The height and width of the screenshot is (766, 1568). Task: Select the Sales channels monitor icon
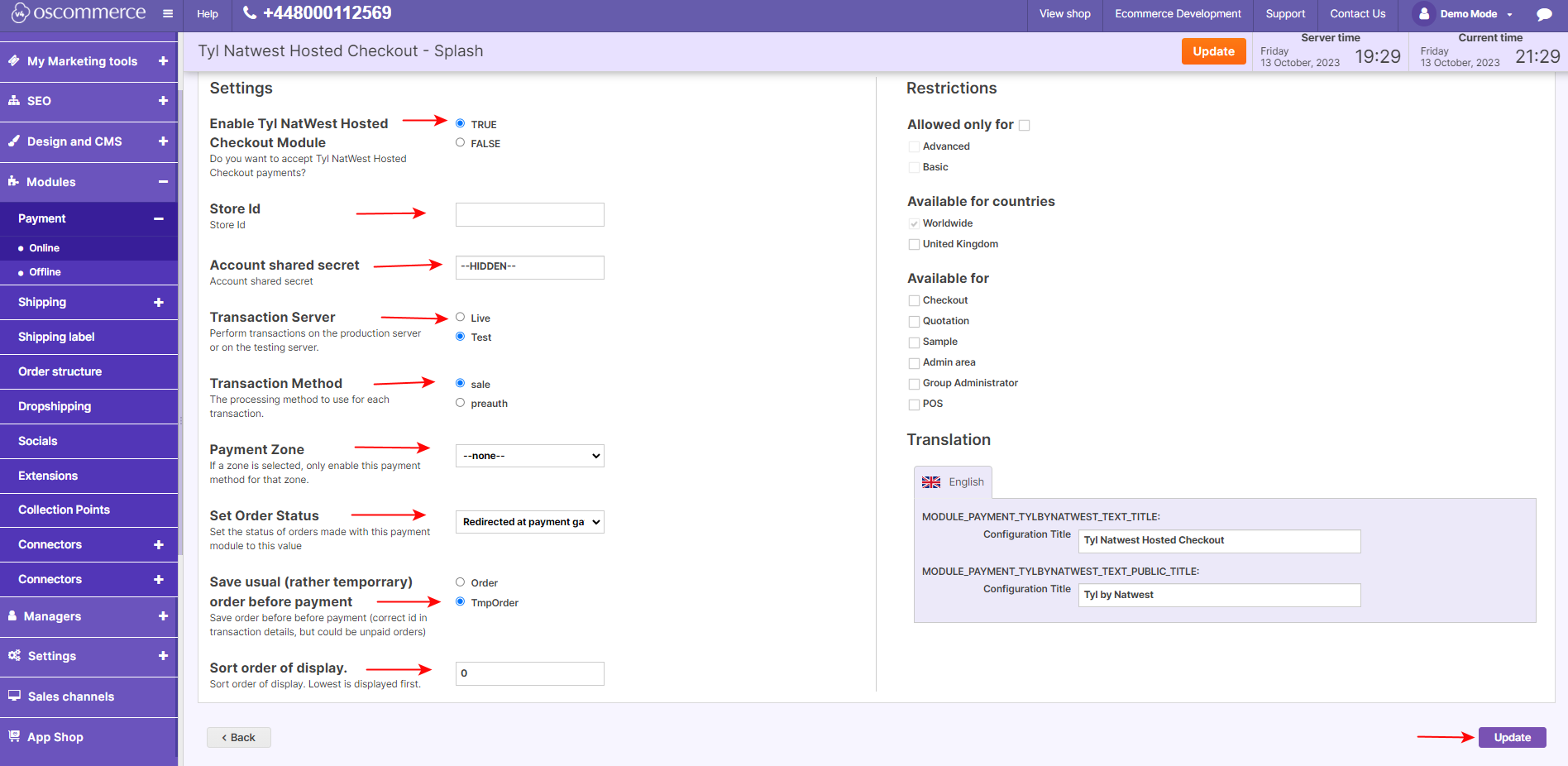coord(14,696)
